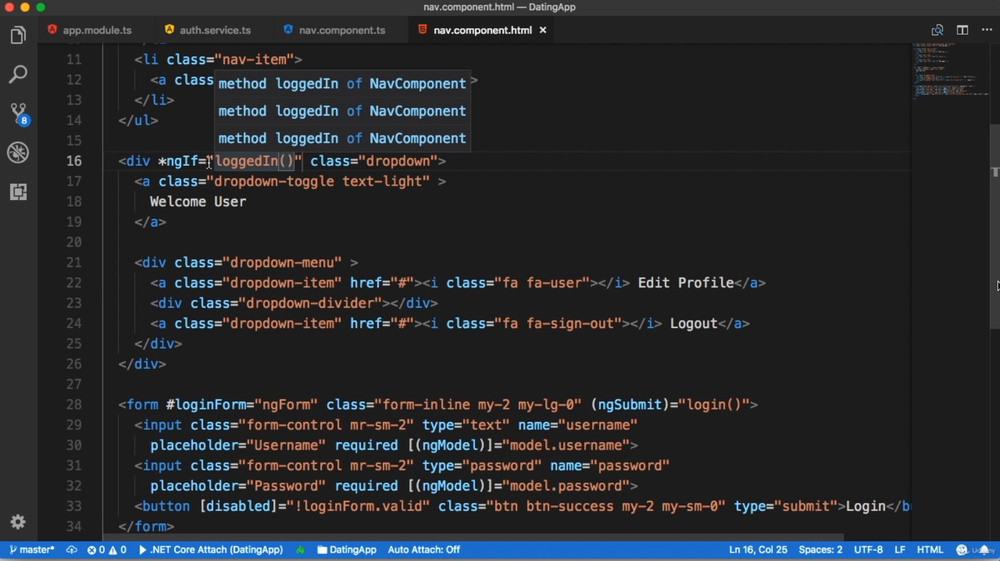The height and width of the screenshot is (561, 1000).
Task: Open the Manage gear settings menu
Action: coord(18,522)
